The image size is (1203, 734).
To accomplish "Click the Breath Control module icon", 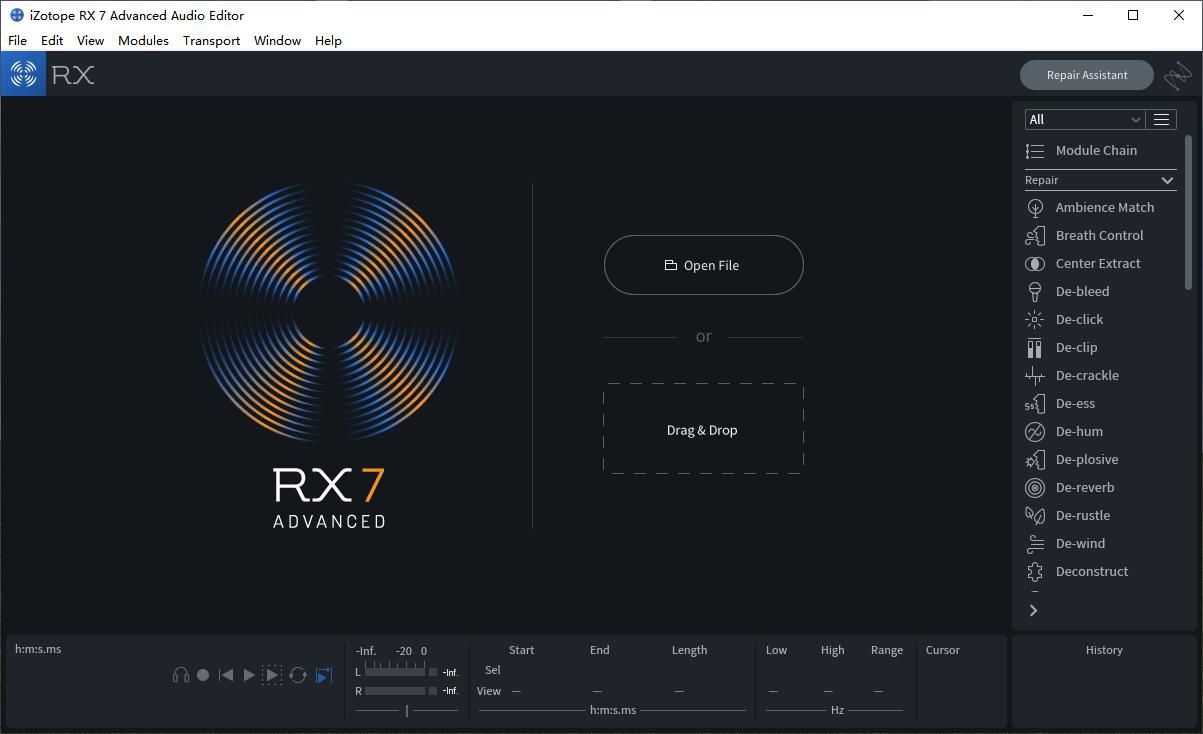I will coord(1035,235).
